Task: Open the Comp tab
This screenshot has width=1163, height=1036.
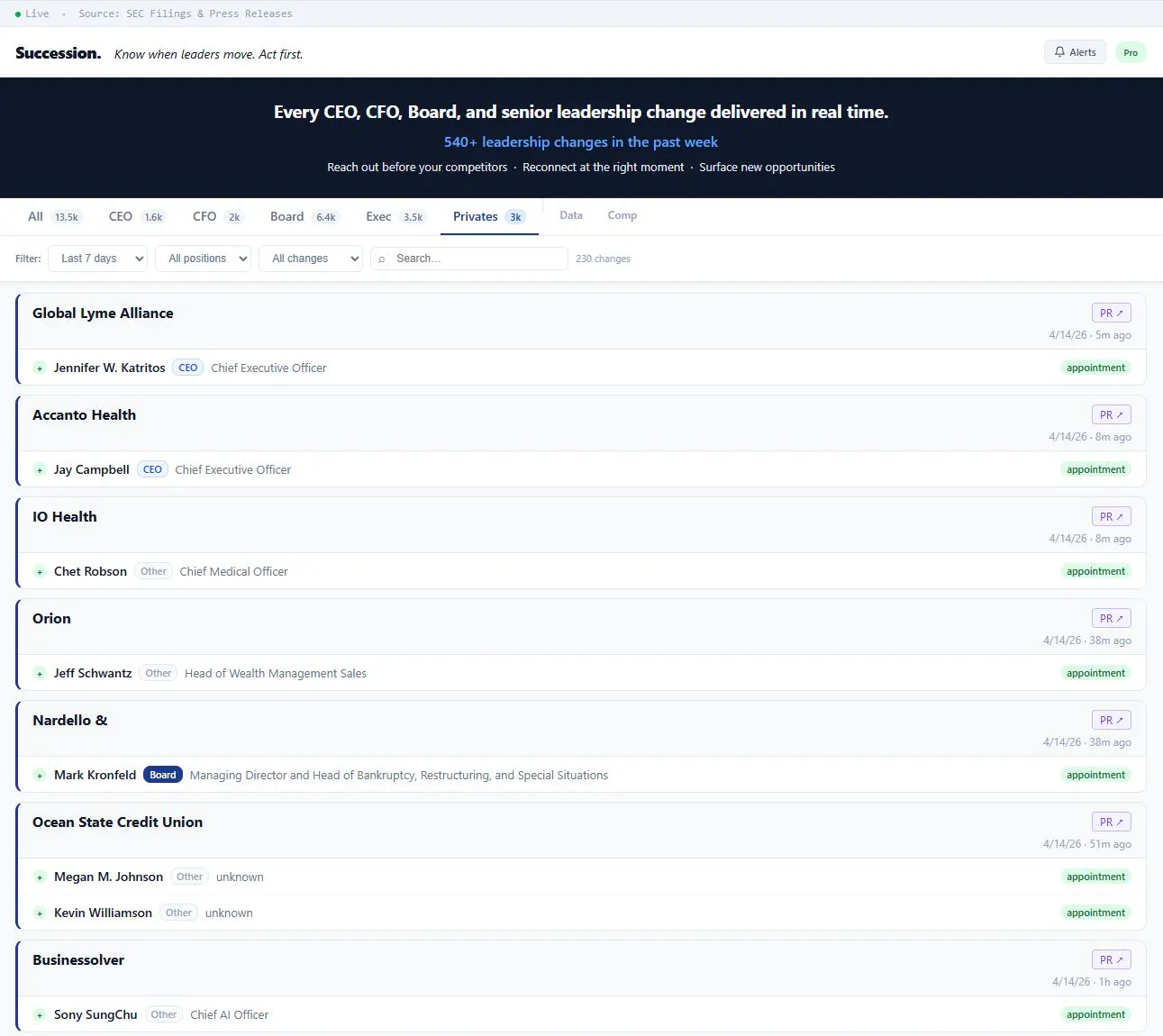Action: click(622, 215)
